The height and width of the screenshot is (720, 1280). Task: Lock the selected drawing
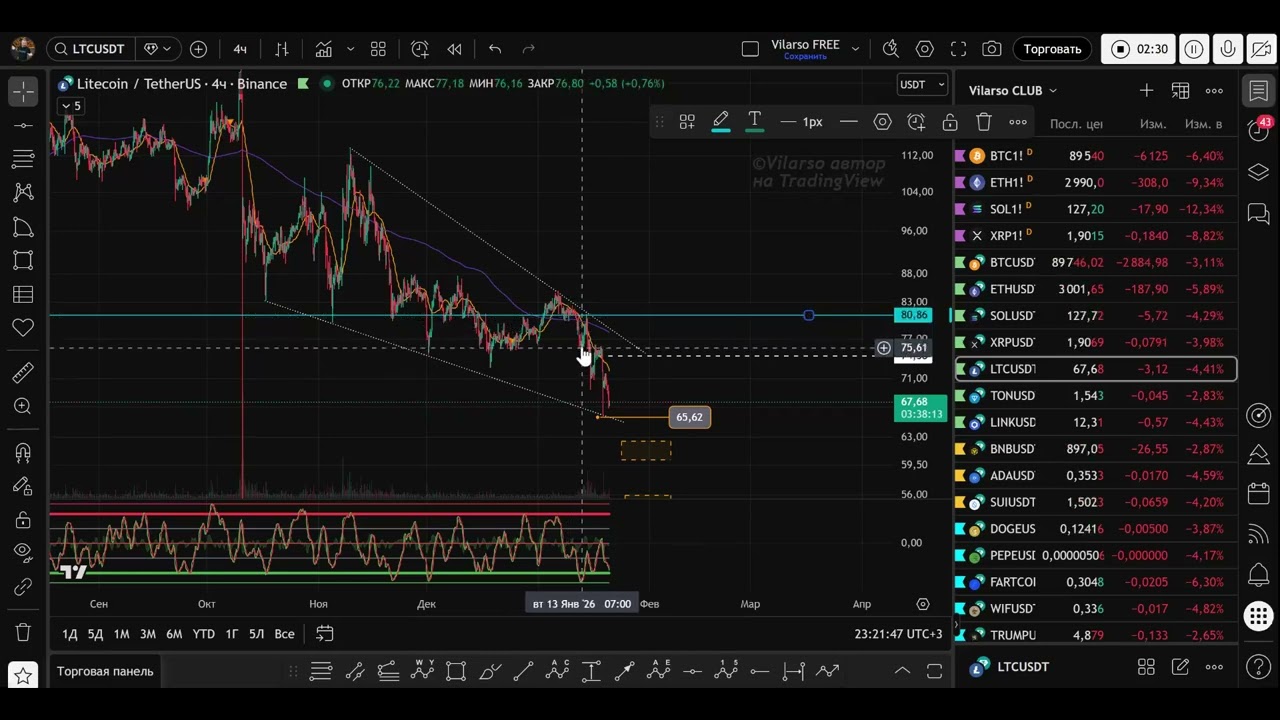click(950, 122)
